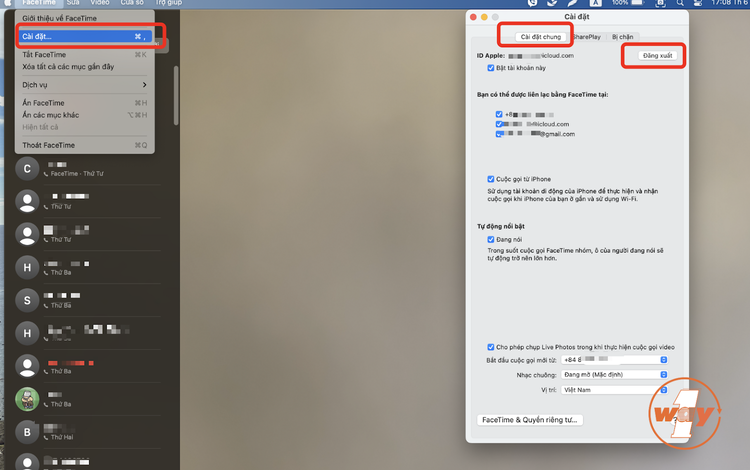Viewport: 750px width, 470px height.
Task: Open the 'Sửa' menu
Action: coord(73,3)
